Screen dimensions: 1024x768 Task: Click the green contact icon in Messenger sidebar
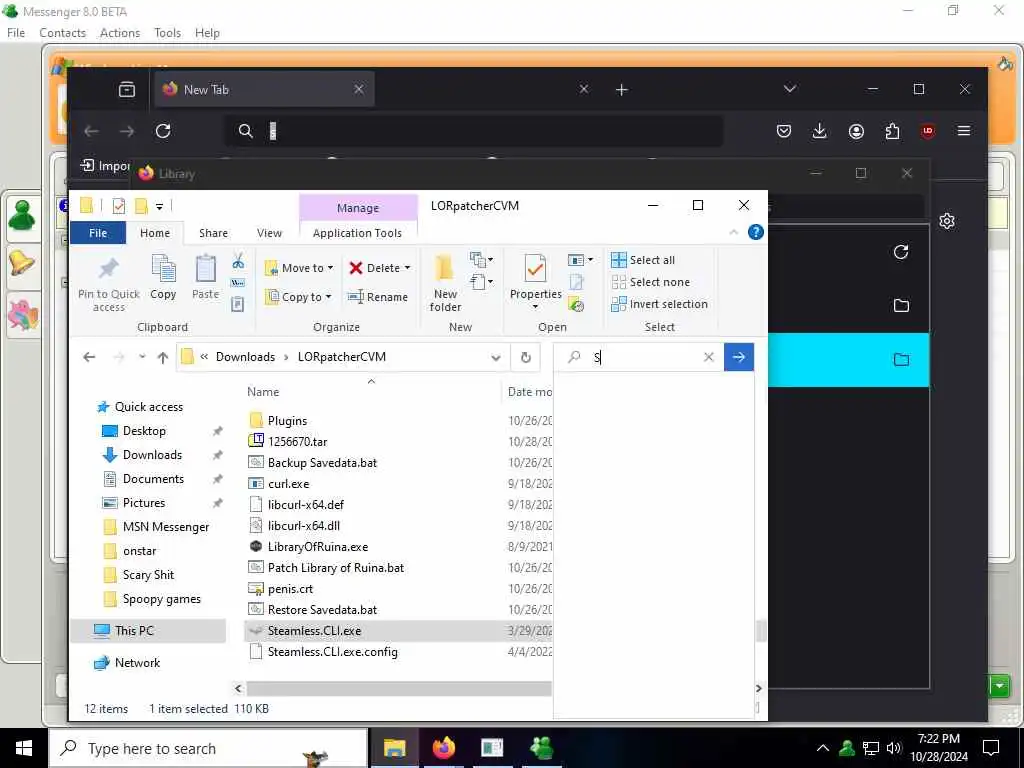22,216
